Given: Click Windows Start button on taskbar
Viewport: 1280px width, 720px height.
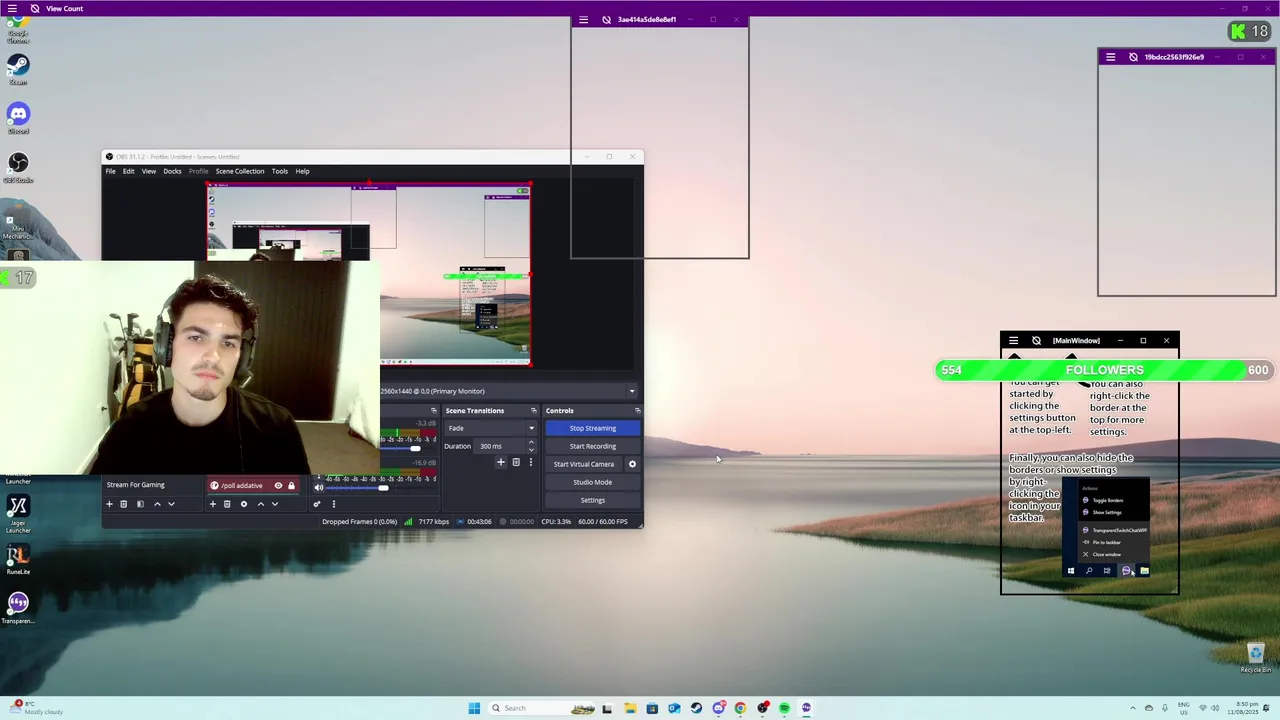Looking at the screenshot, I should [474, 708].
